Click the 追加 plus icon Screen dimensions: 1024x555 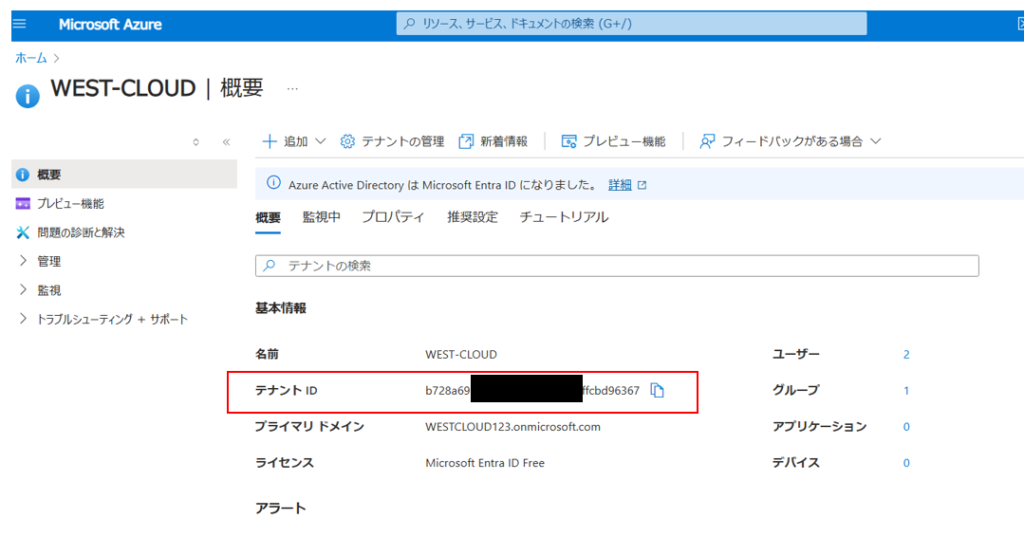click(x=269, y=141)
